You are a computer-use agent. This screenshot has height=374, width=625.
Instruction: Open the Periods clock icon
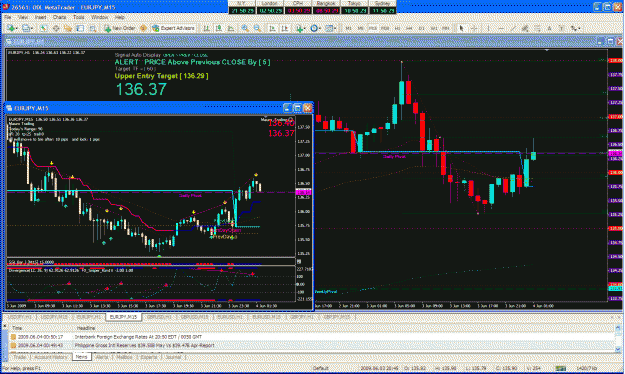point(314,28)
